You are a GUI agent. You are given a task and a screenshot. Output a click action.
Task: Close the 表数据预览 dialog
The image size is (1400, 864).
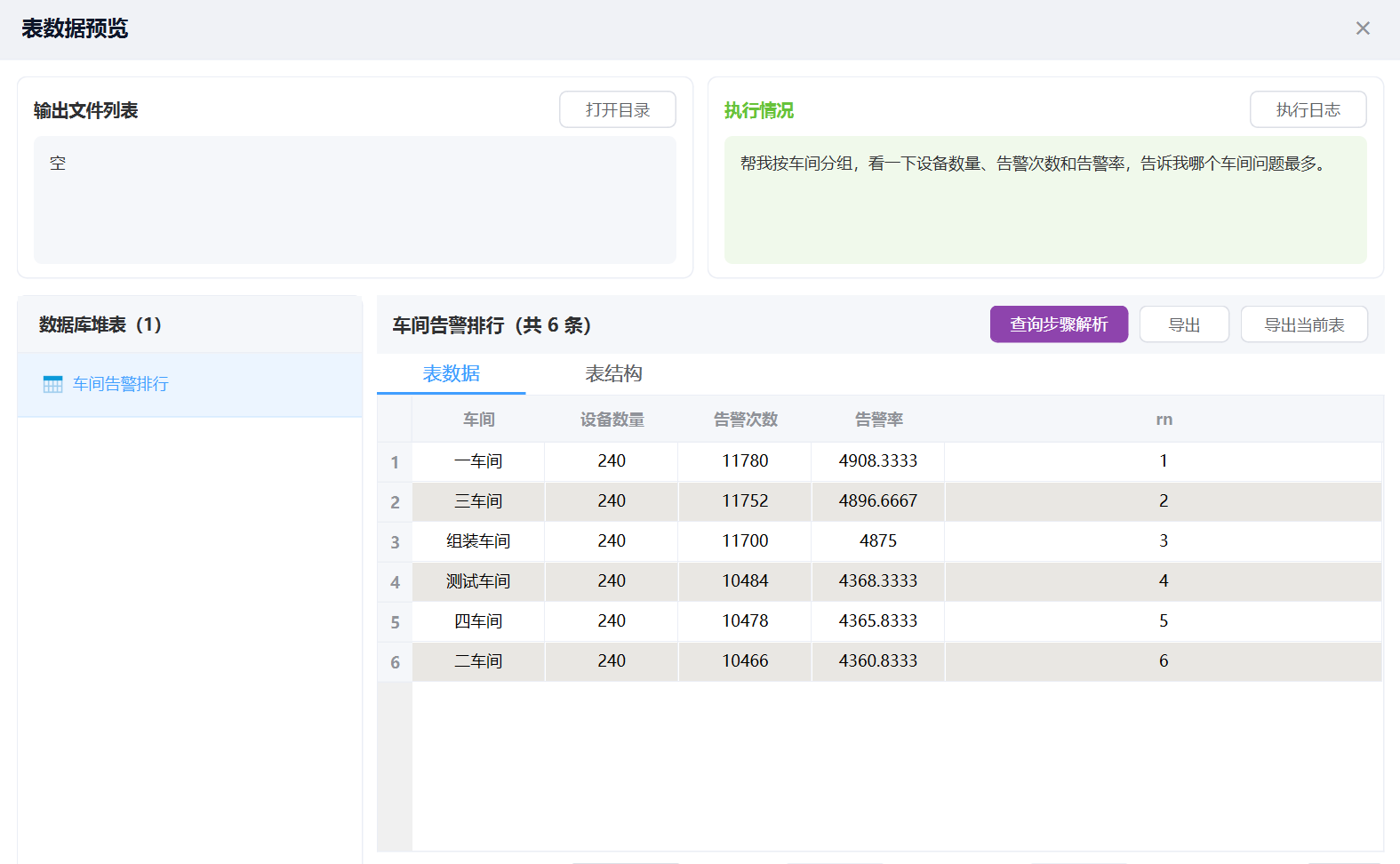point(1363,28)
